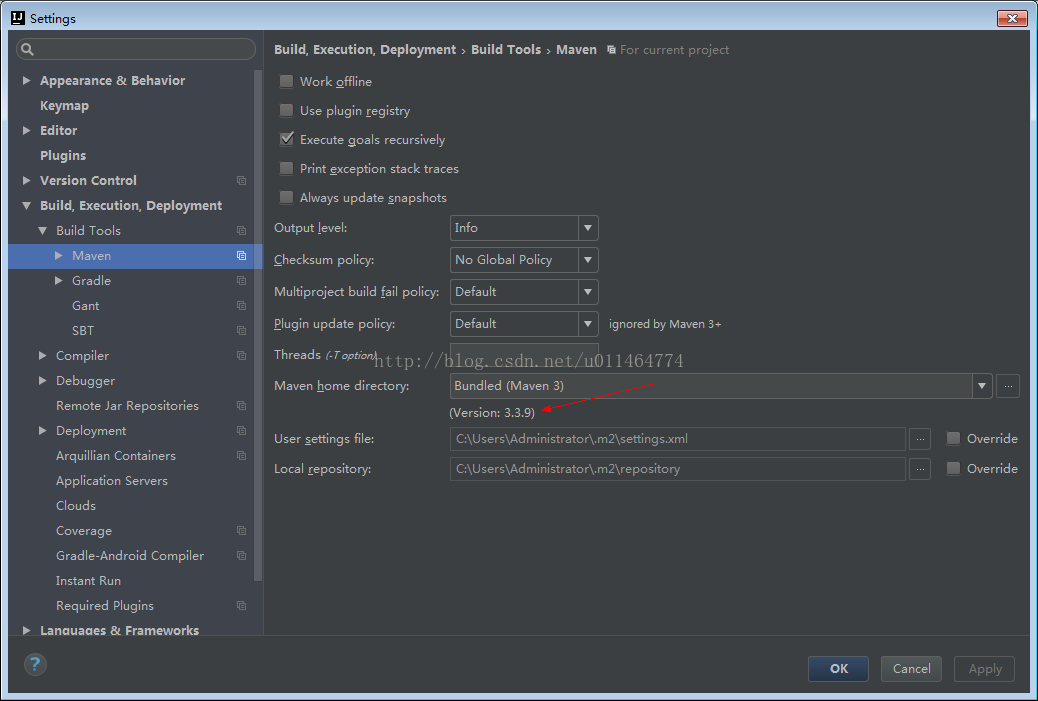Screen dimensions: 1038x701
Task: Click the IntelliJ logo in the title bar
Action: (x=18, y=18)
